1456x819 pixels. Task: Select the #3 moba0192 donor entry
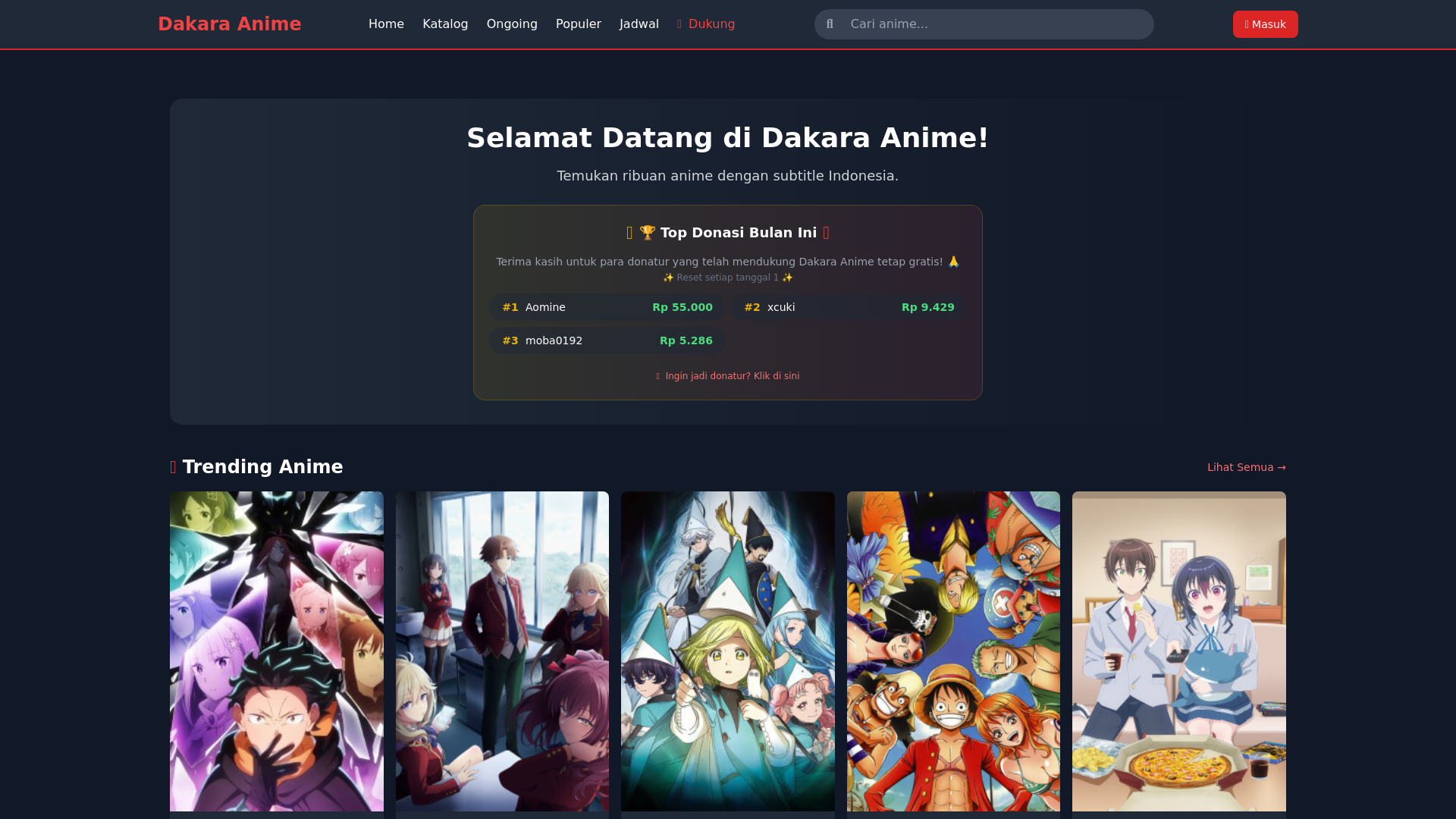click(607, 340)
